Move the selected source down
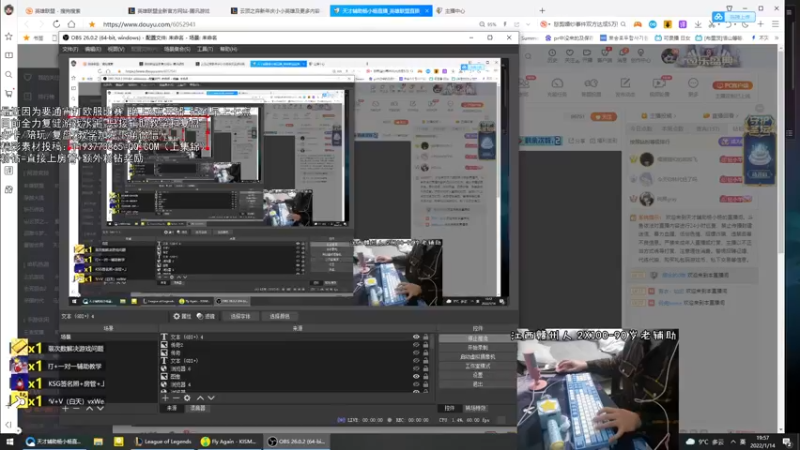Image resolution: width=800 pixels, height=450 pixels. click(x=211, y=398)
